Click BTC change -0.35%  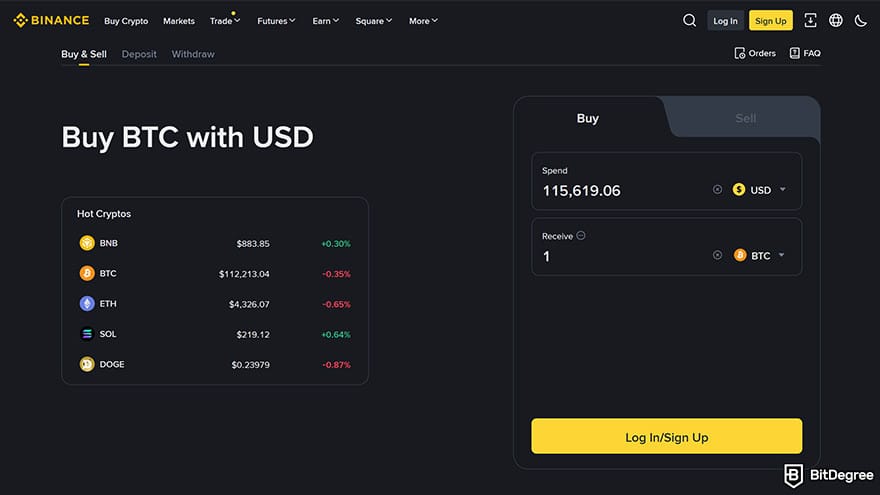(336, 274)
